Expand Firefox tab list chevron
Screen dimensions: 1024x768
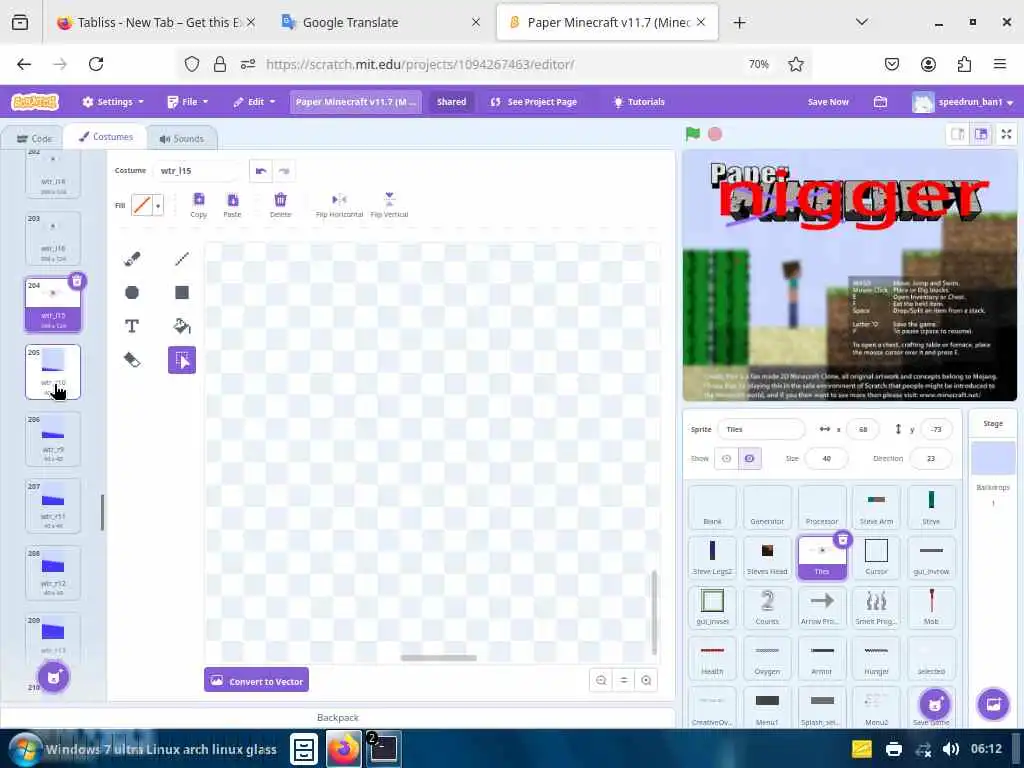point(861,22)
